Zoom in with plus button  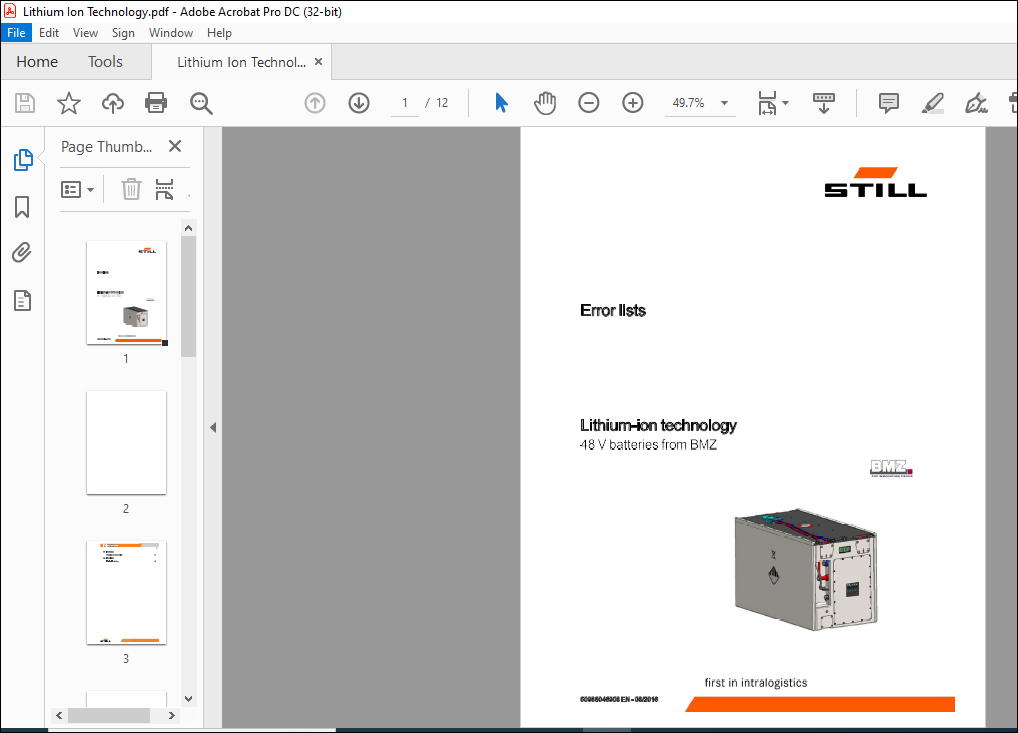point(633,103)
